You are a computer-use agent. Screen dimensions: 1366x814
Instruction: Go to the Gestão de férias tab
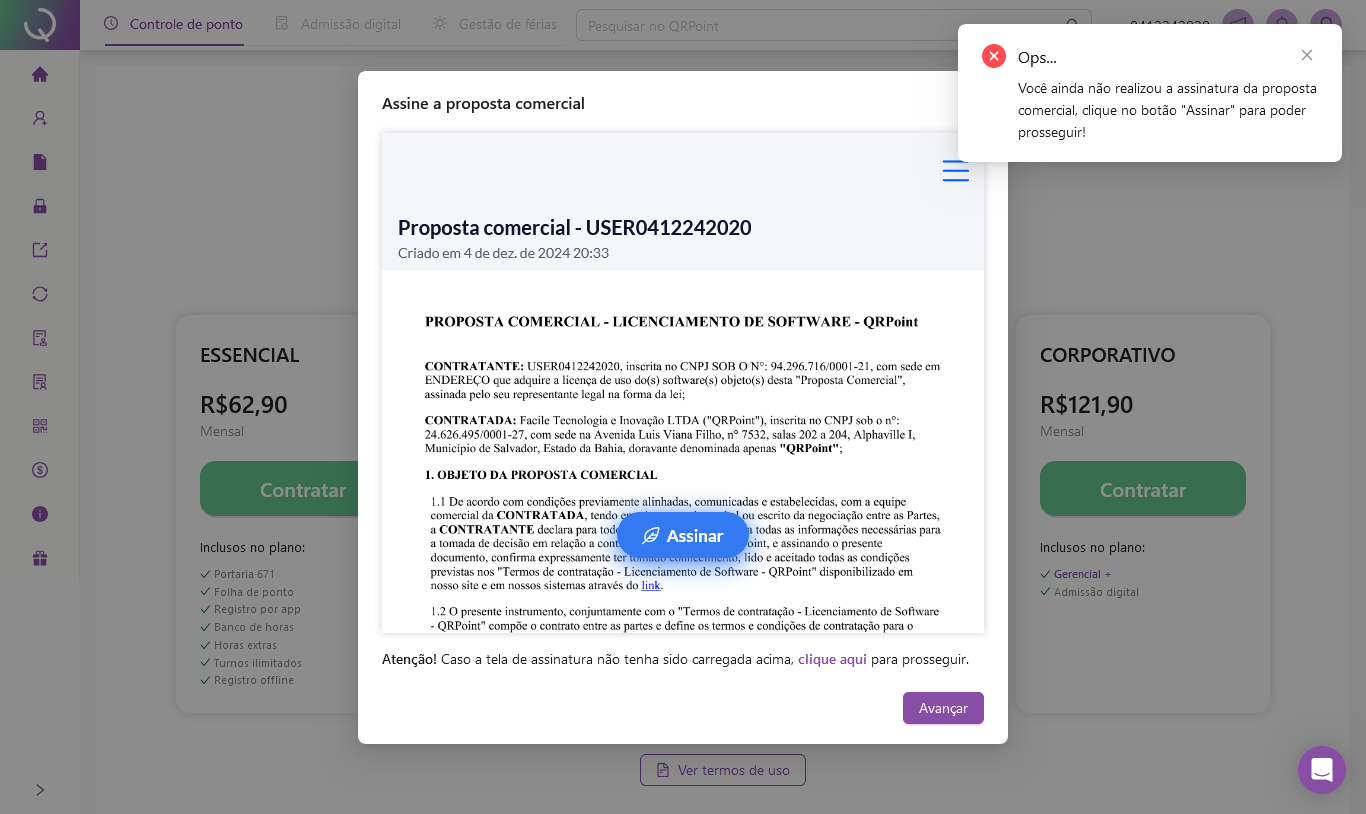coord(494,24)
